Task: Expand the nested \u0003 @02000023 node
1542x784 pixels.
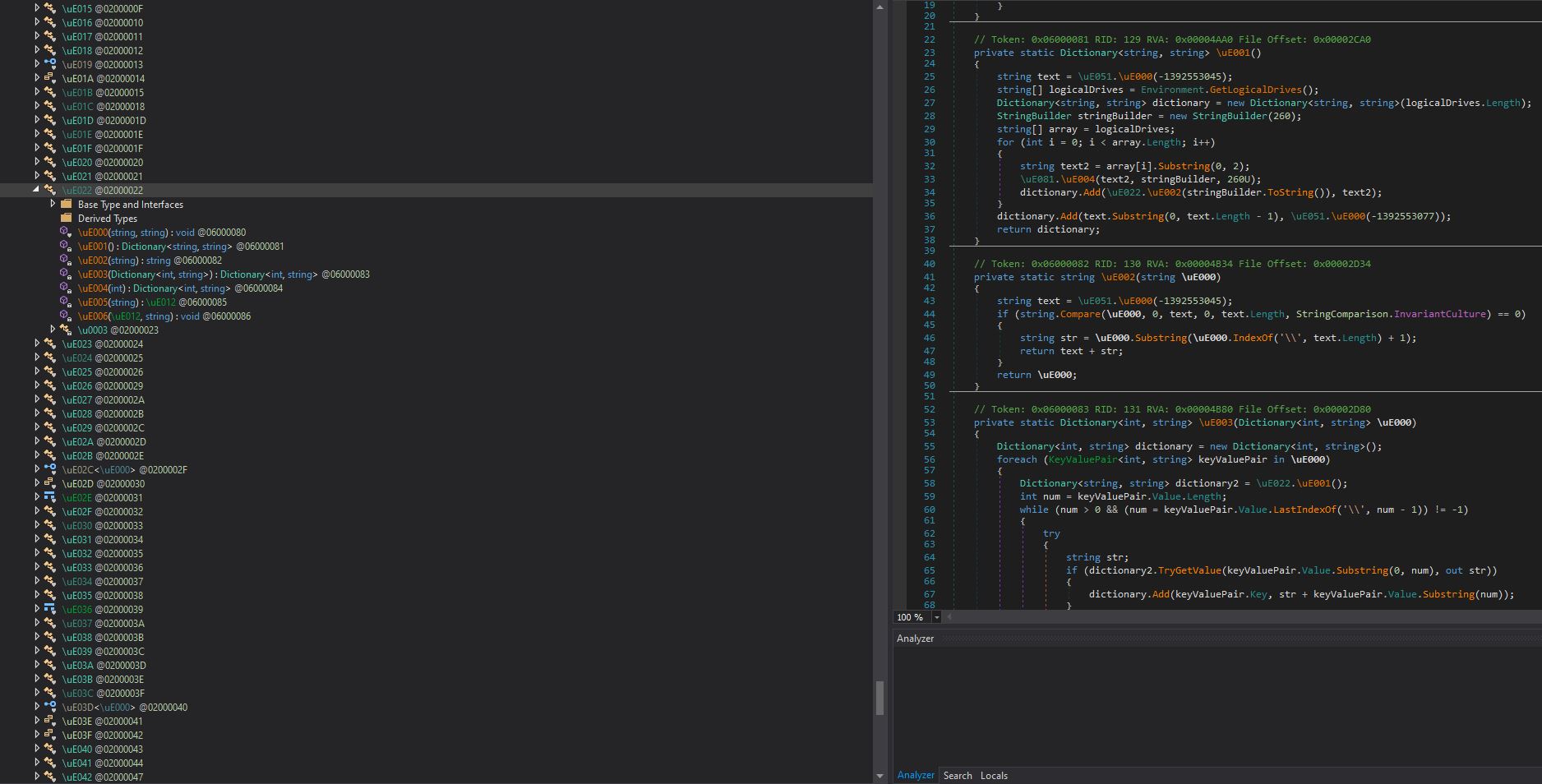Action: [x=53, y=330]
